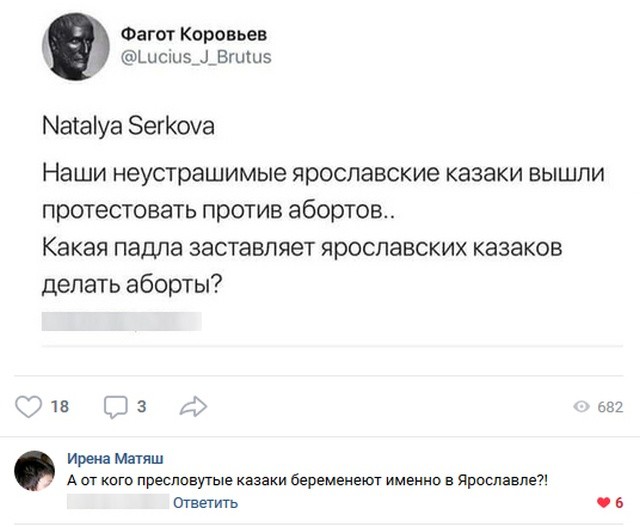
Task: Open comments via the speech bubble icon
Action: point(116,406)
